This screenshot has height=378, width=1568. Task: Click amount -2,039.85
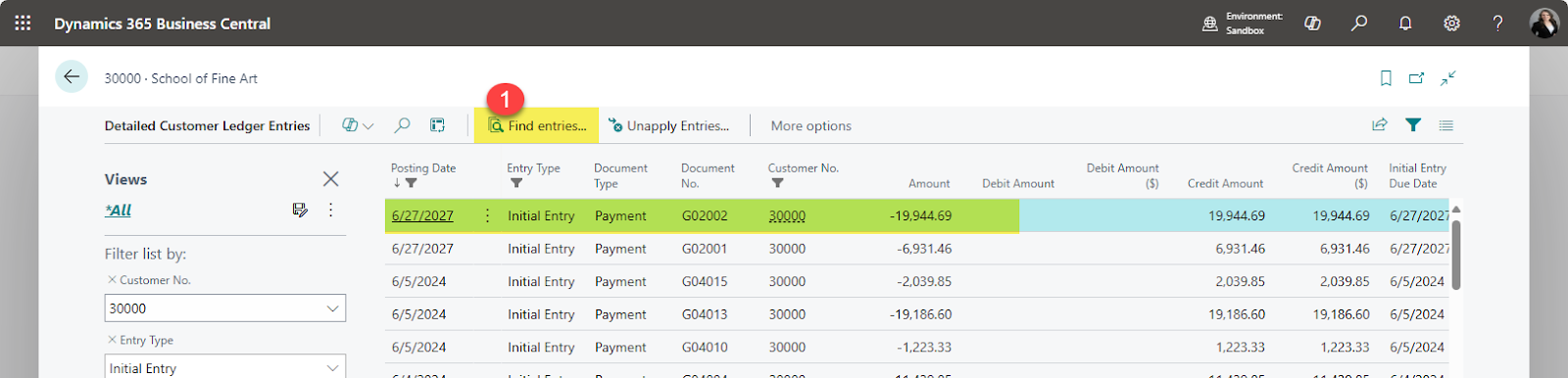click(924, 281)
